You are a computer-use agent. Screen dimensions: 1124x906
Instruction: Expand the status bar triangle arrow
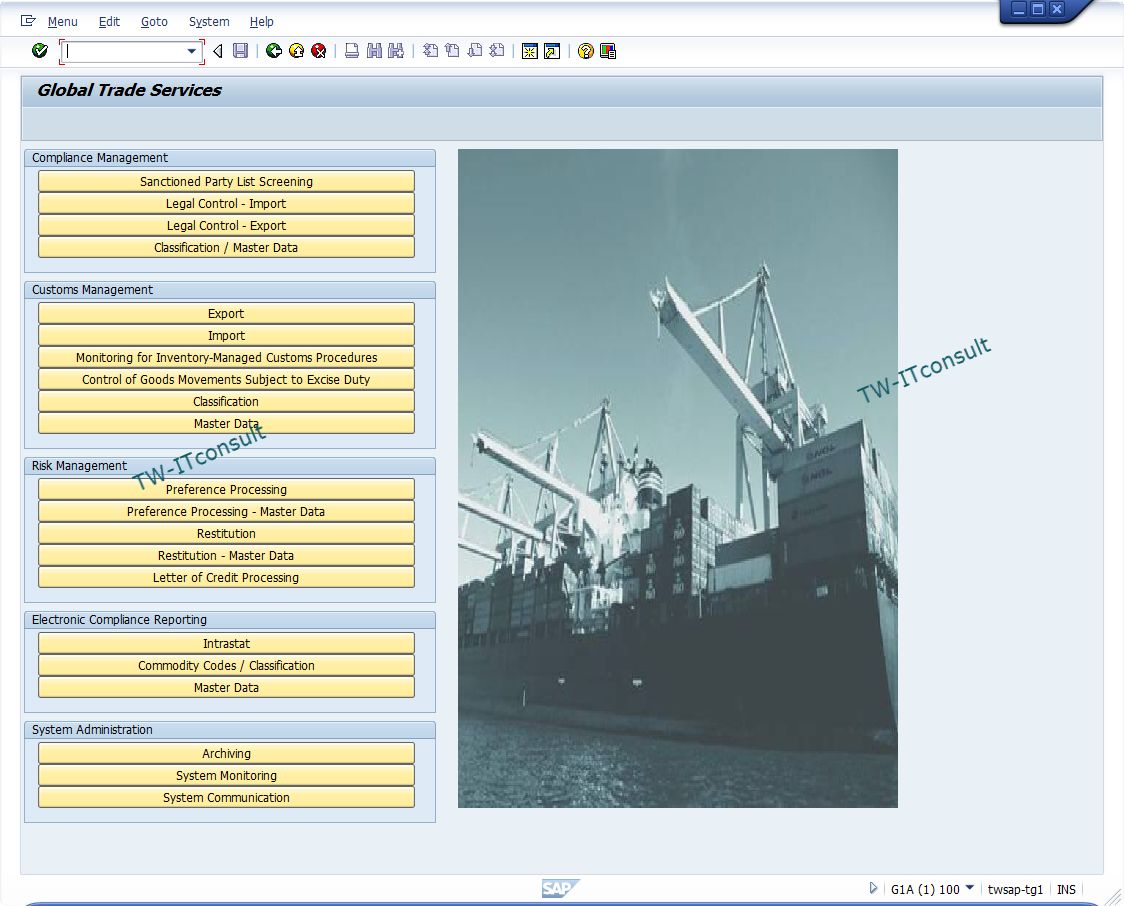click(x=873, y=888)
